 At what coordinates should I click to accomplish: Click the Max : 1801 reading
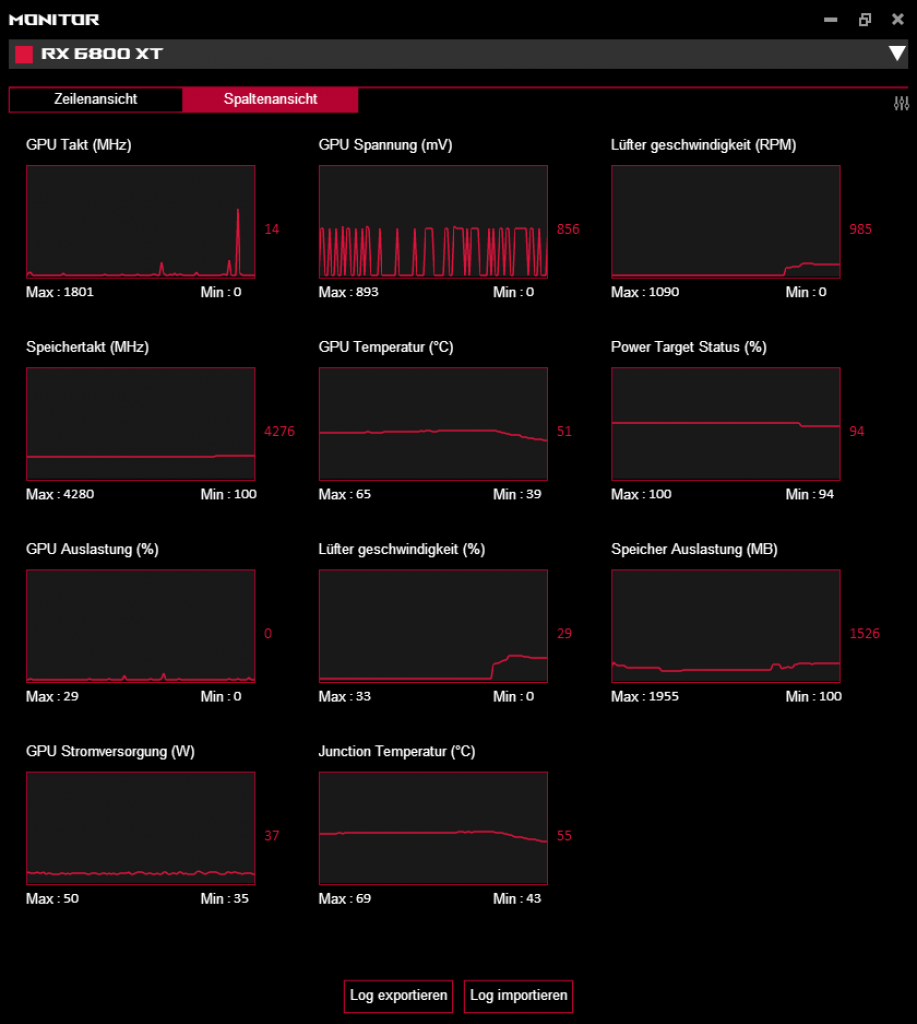[x=60, y=292]
